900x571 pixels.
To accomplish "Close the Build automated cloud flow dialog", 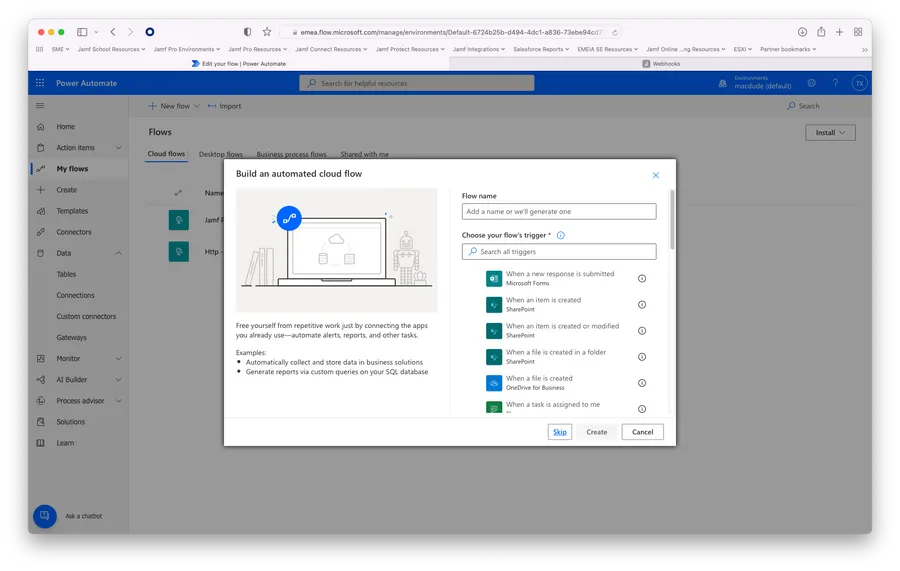I will click(655, 175).
